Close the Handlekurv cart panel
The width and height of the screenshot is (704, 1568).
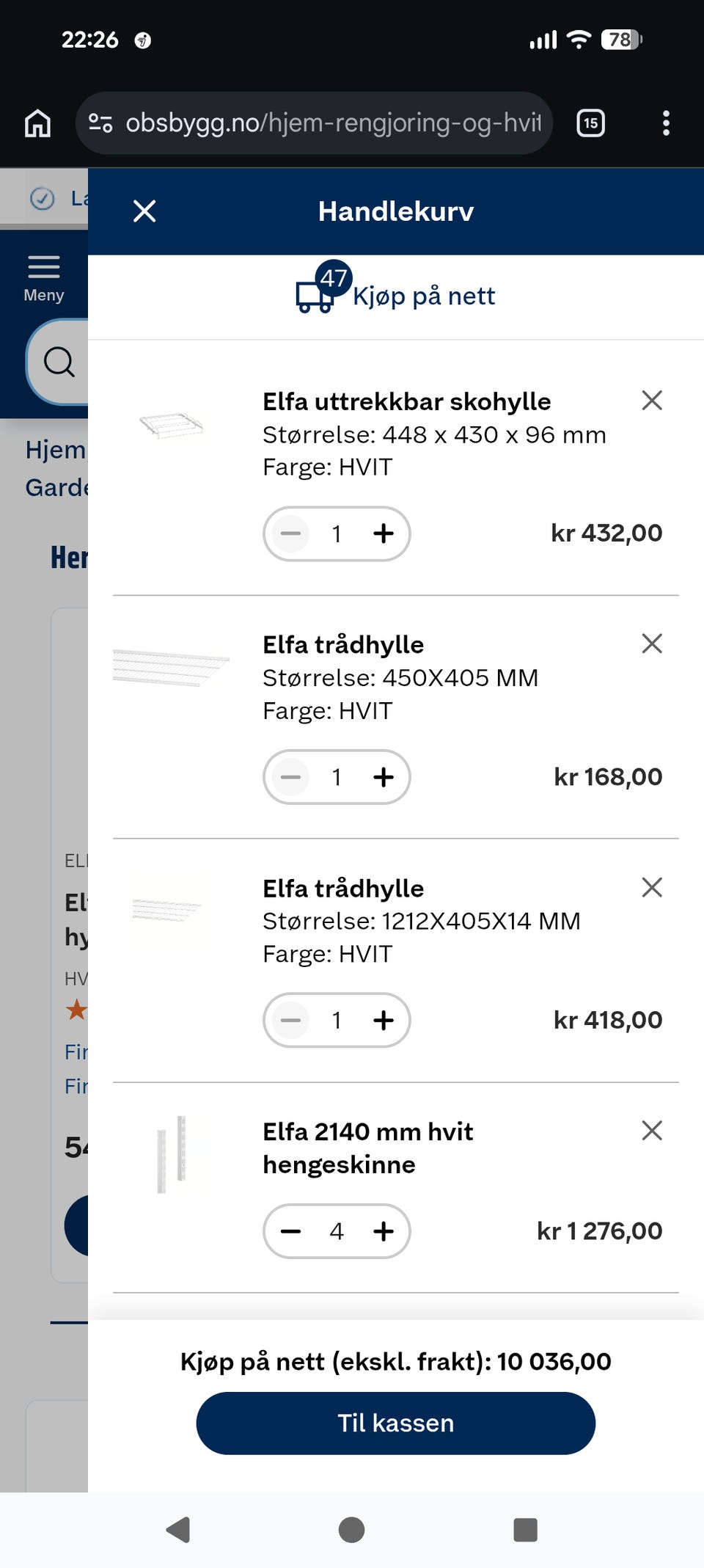point(144,211)
